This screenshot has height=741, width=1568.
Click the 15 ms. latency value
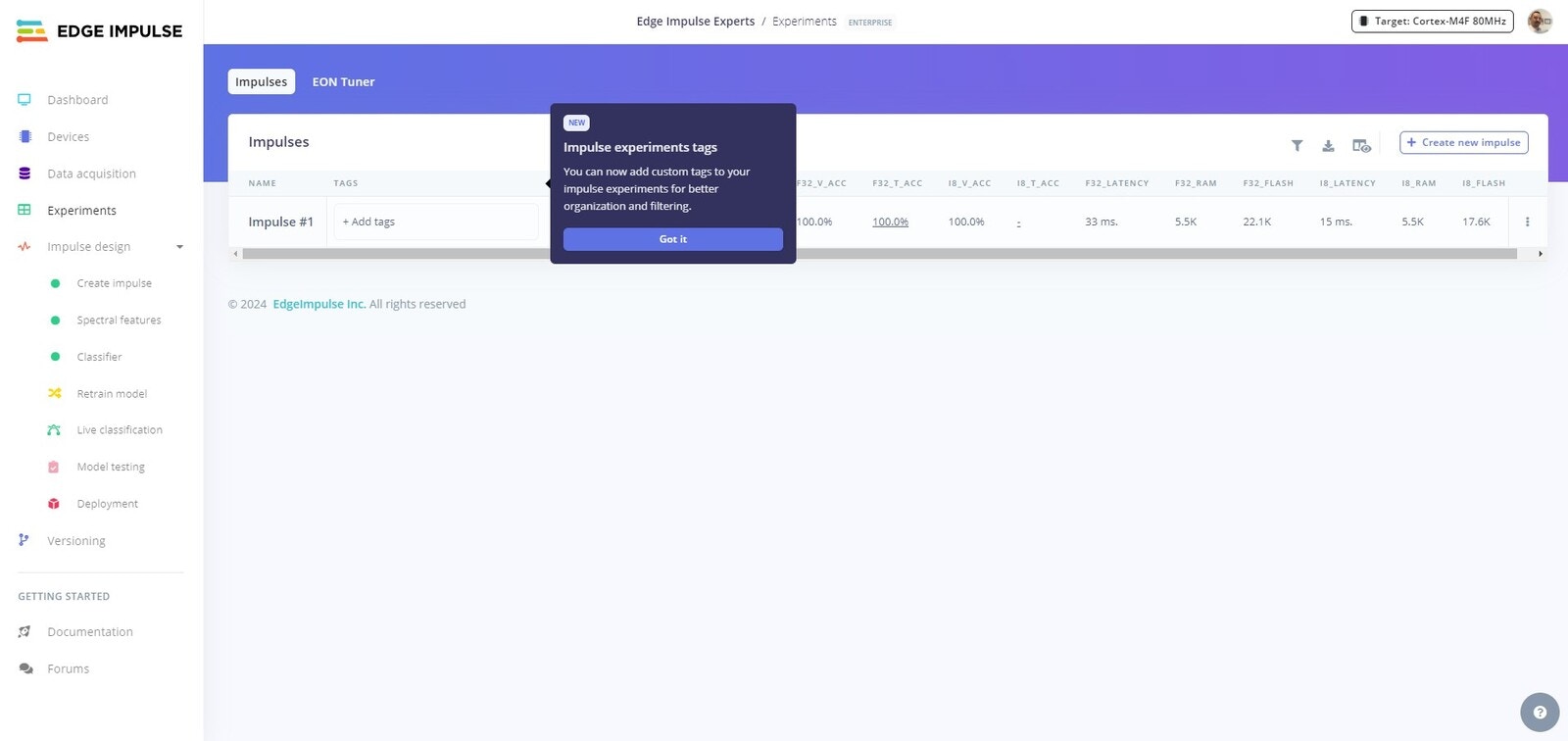click(1336, 222)
